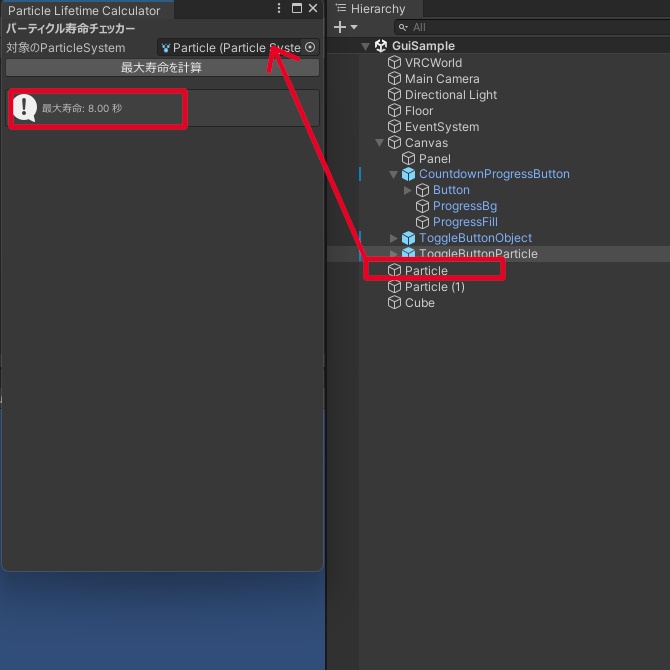This screenshot has width=670, height=670.
Task: Select the GuiSample scene row
Action: pyautogui.click(x=498, y=46)
